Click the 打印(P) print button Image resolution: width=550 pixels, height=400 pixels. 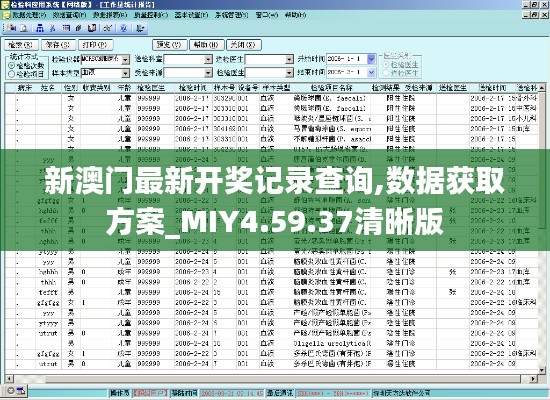pos(95,45)
